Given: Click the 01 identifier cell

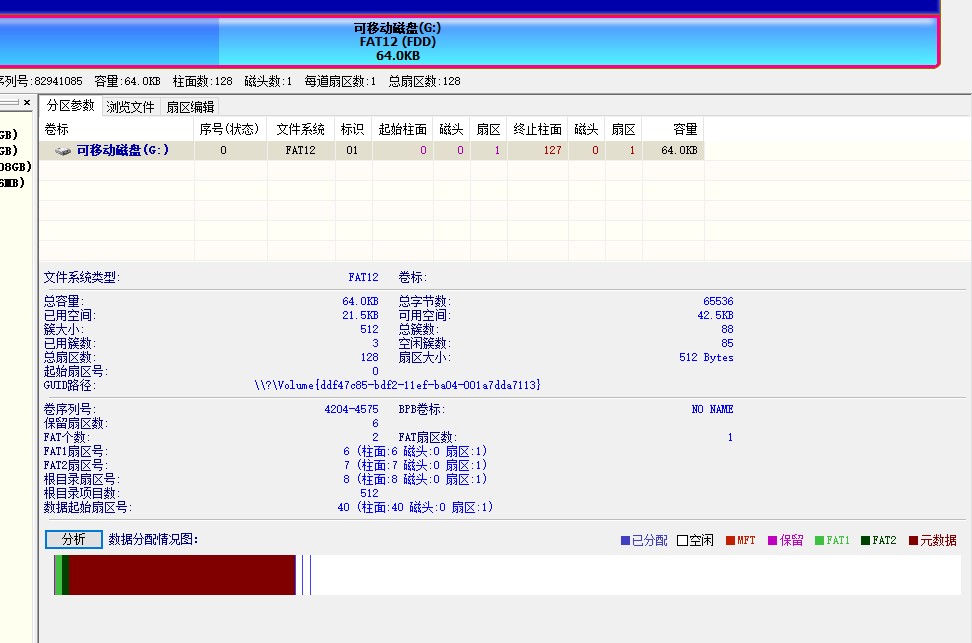Looking at the screenshot, I should click(352, 151).
